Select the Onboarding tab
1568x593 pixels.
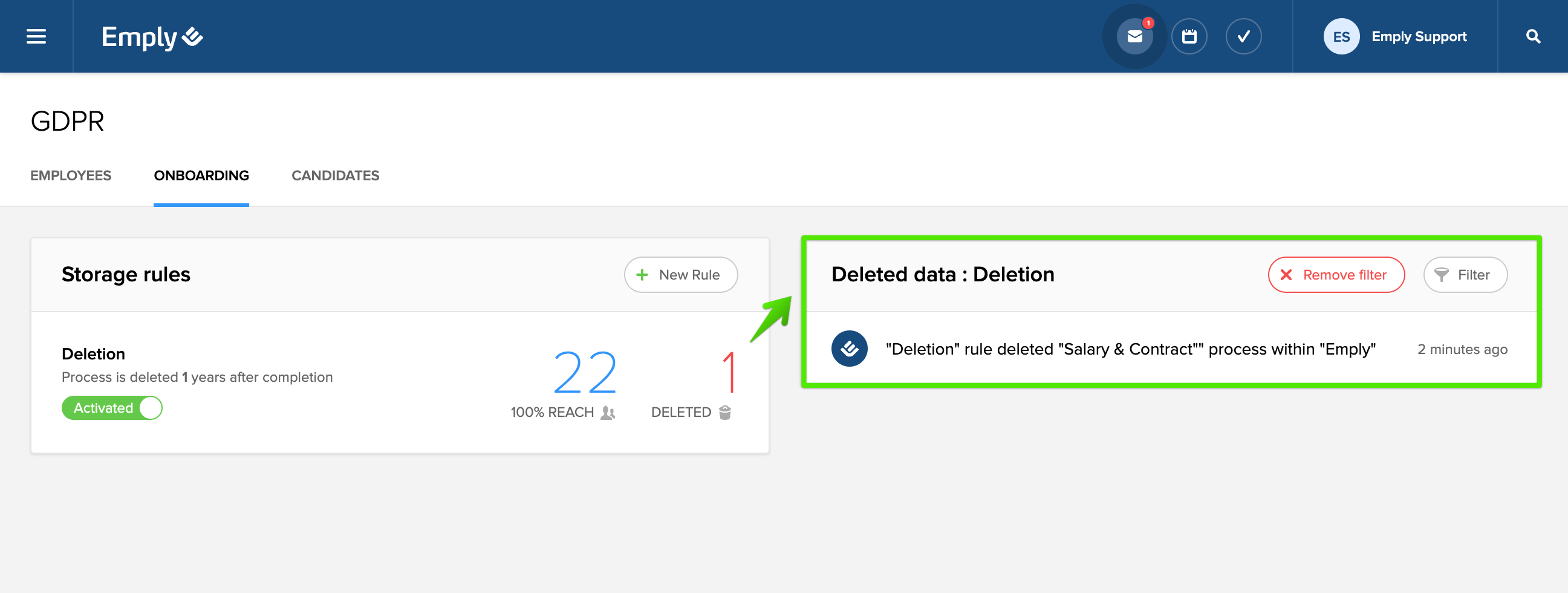[x=201, y=175]
